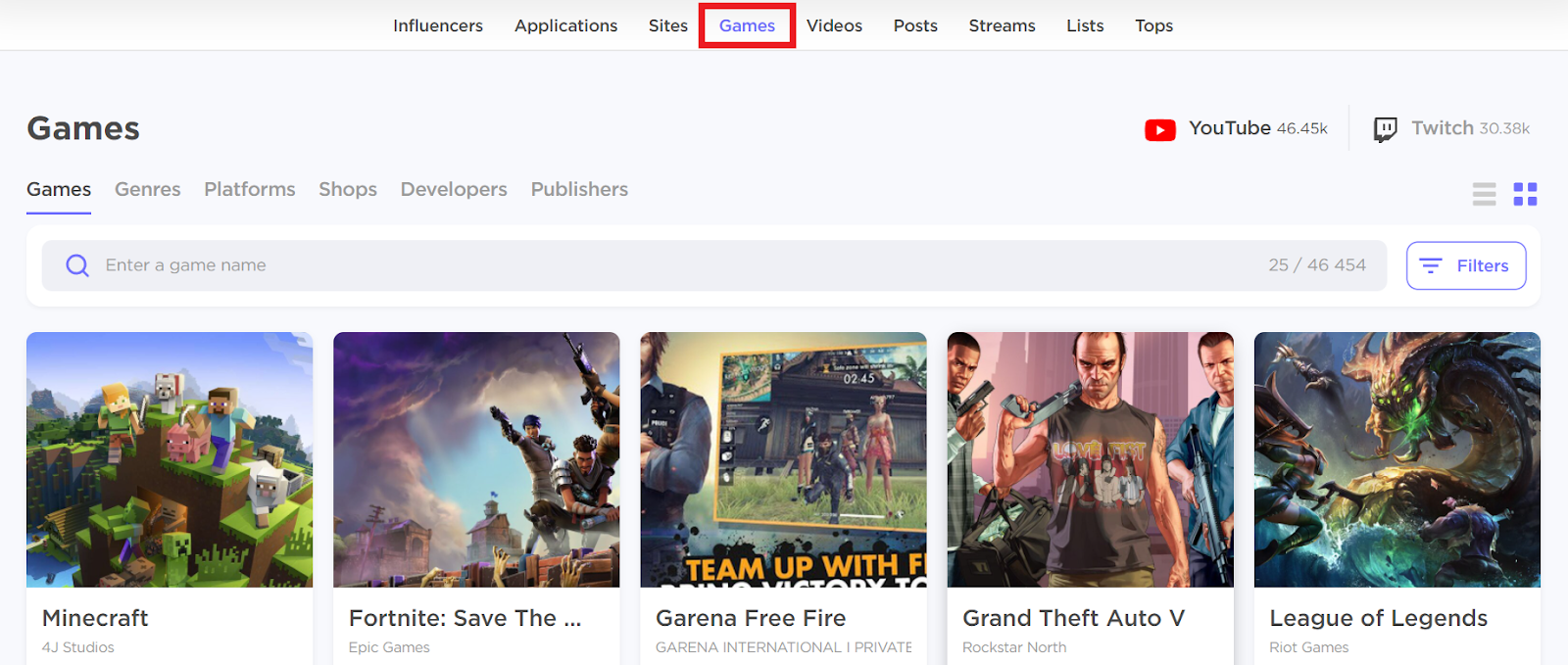The width and height of the screenshot is (1568, 665).
Task: Switch to list view layout icon
Action: click(1484, 194)
